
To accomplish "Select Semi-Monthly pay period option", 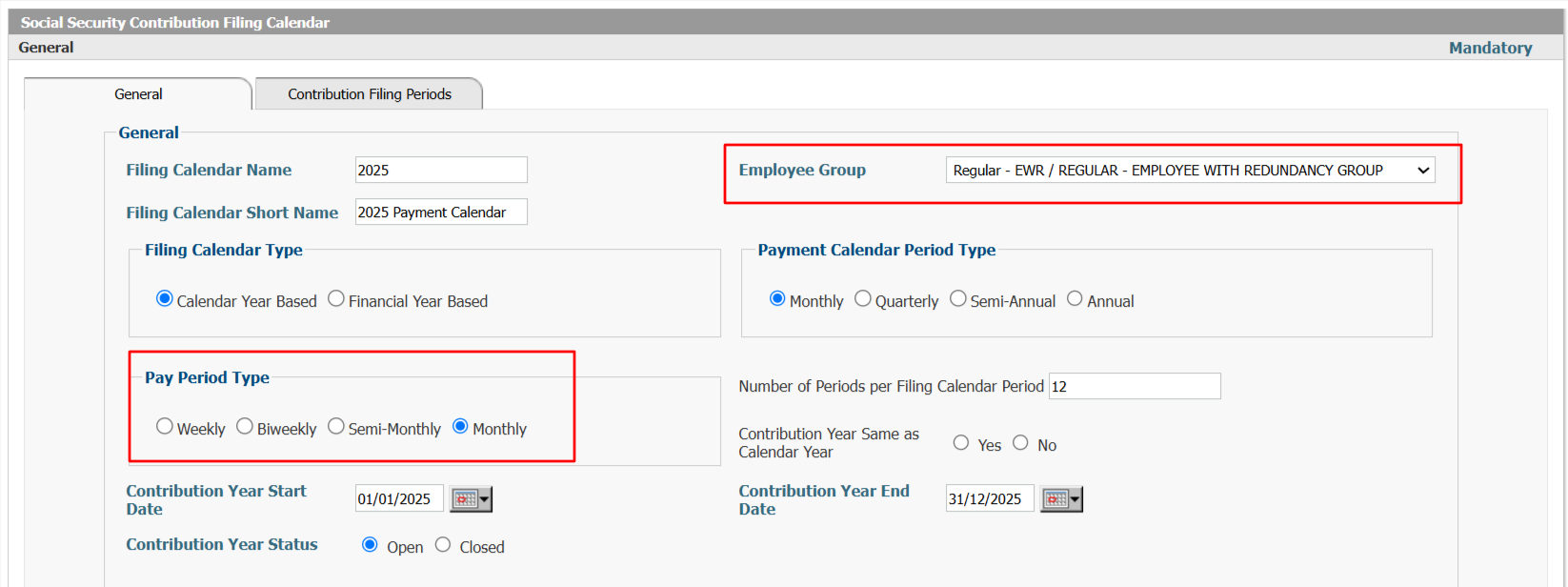I will [336, 427].
